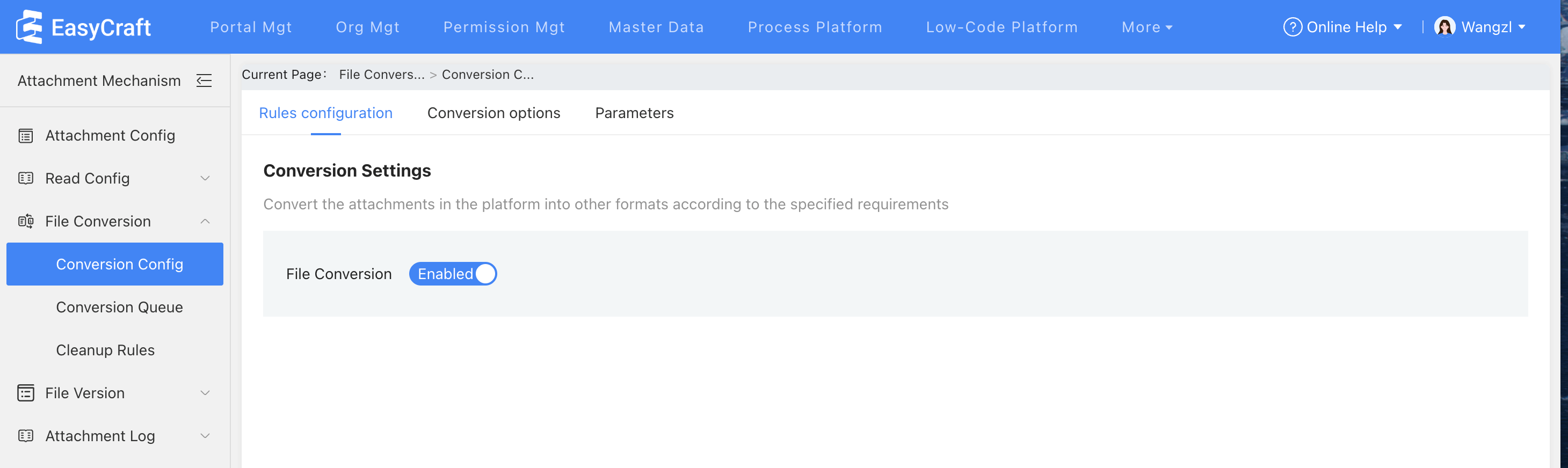Click the Read Config book icon
The image size is (1568, 468).
click(26, 178)
